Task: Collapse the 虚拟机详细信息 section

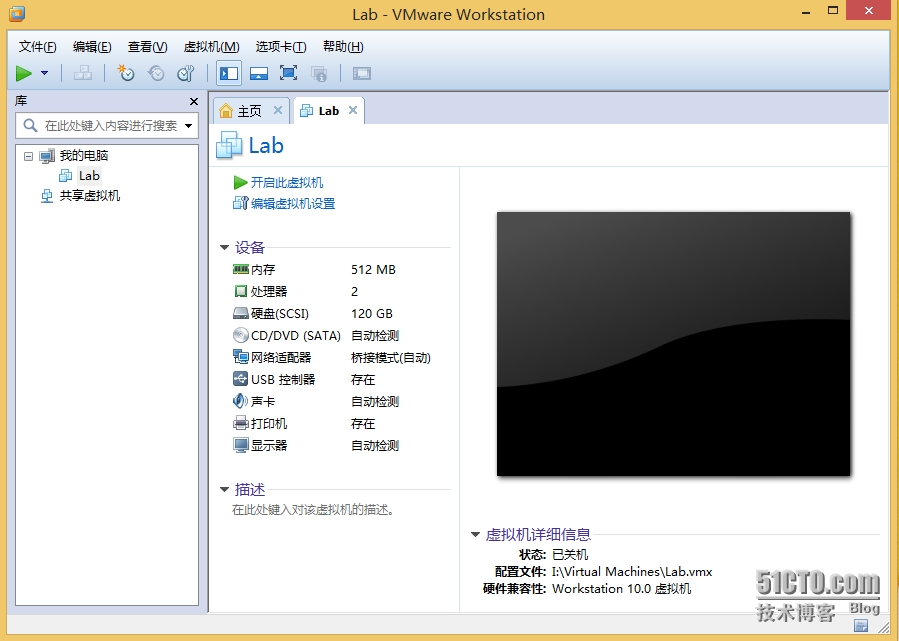Action: 475,534
